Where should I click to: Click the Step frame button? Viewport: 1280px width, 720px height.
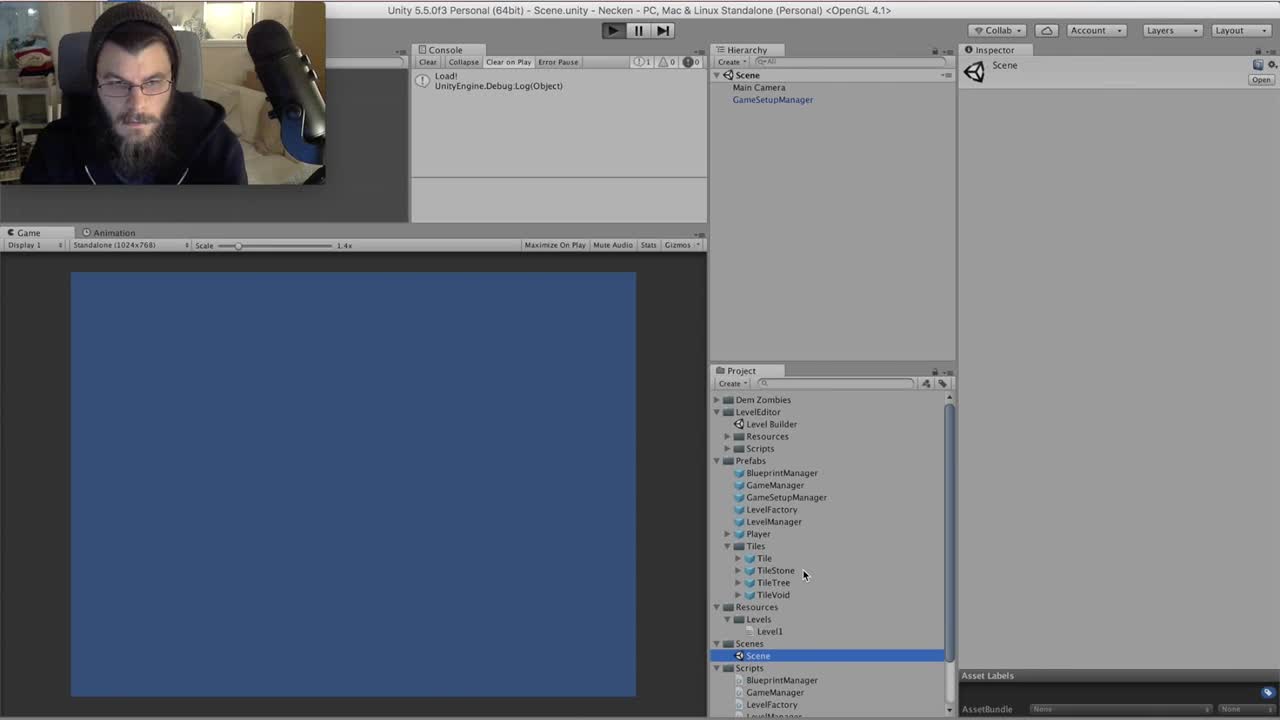[662, 30]
